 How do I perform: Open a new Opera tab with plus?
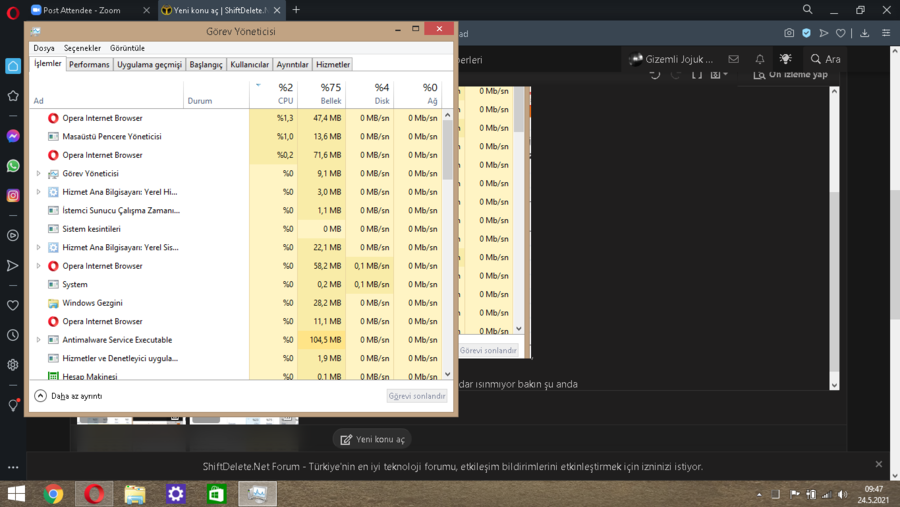(296, 10)
